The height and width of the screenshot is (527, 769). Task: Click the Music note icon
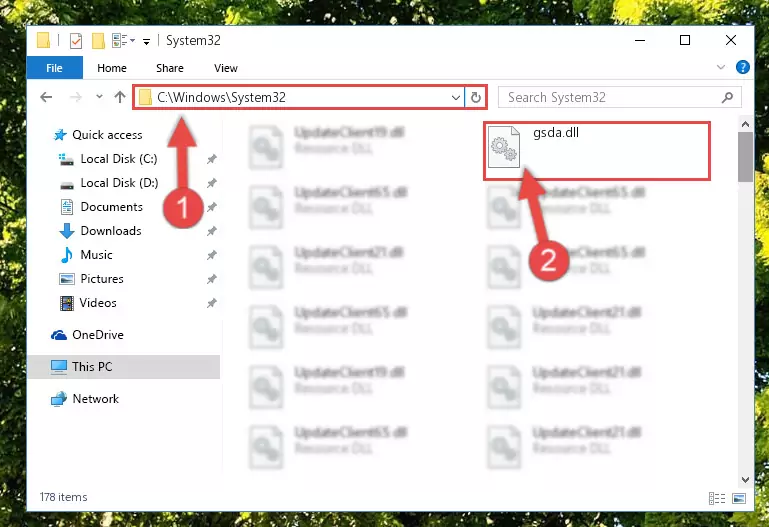click(67, 255)
